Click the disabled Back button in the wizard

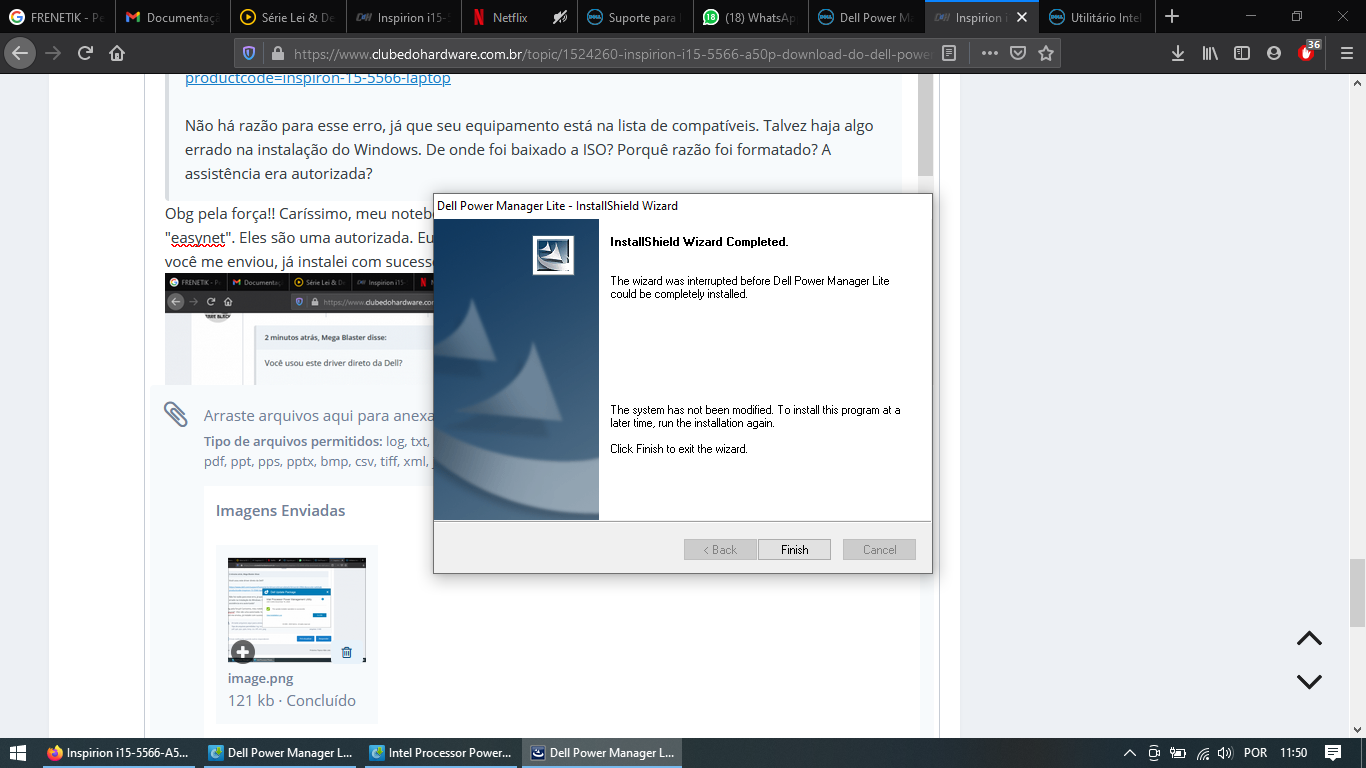720,550
